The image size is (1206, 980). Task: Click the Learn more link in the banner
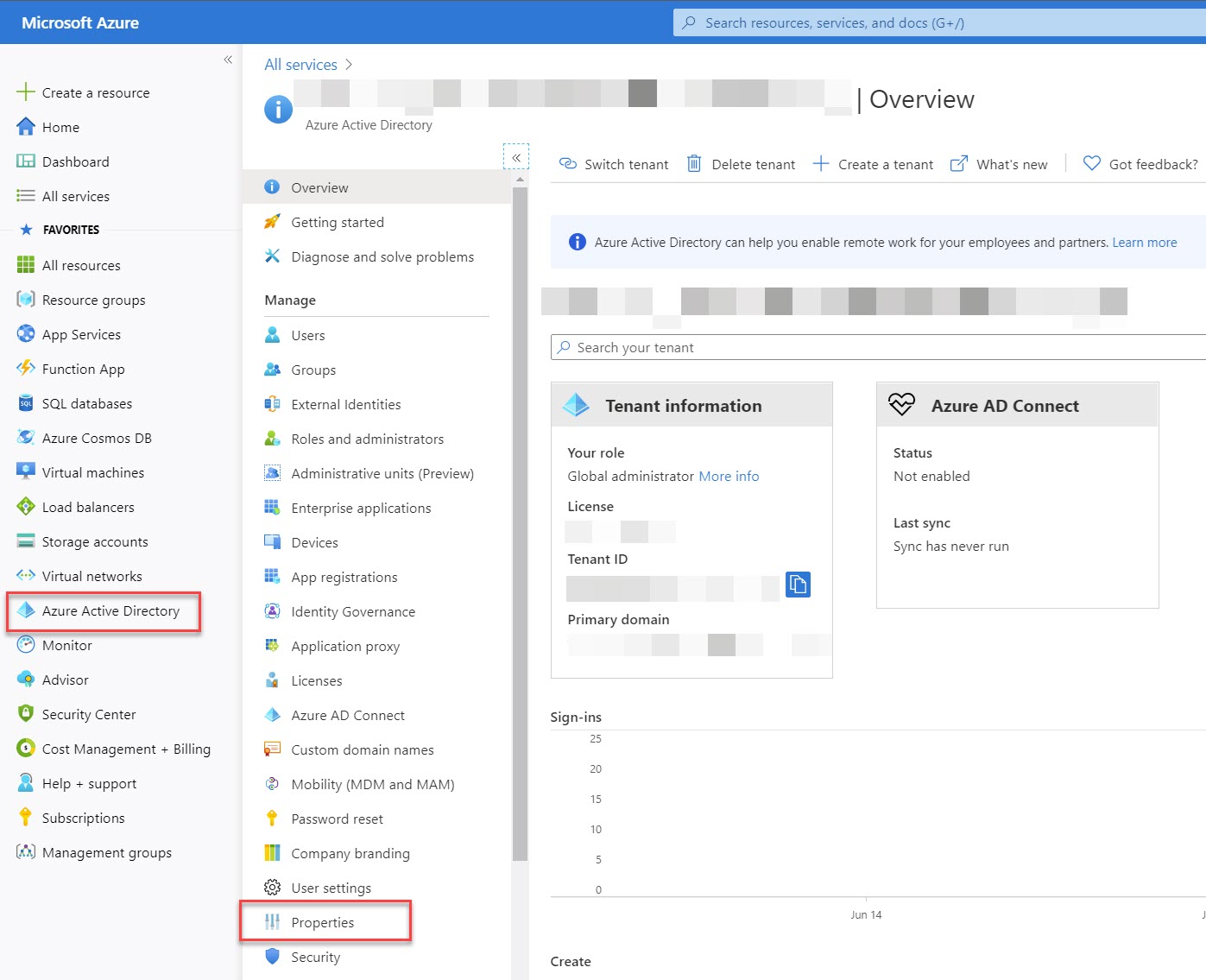tap(1145, 242)
